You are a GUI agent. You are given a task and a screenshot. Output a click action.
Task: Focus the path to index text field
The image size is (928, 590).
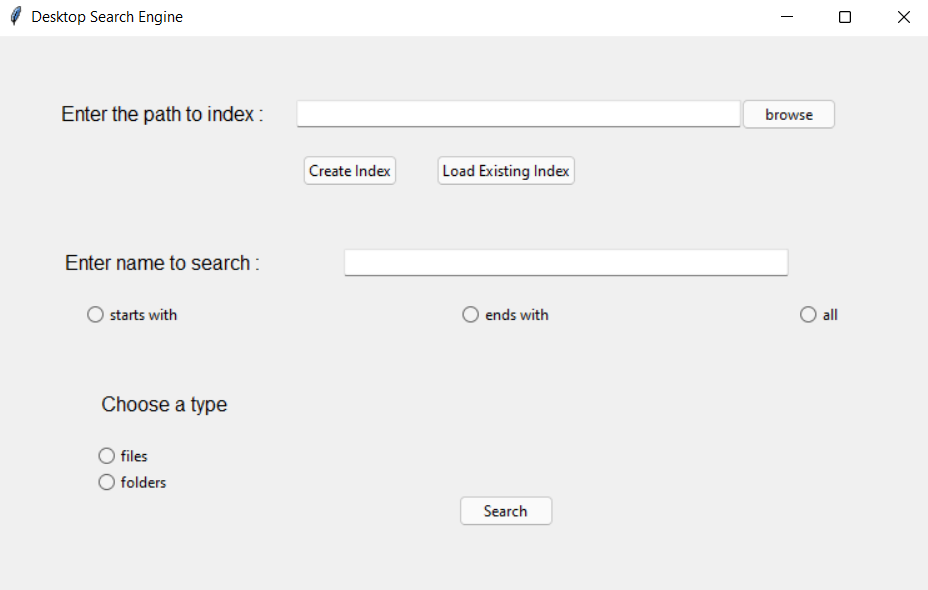click(x=518, y=114)
